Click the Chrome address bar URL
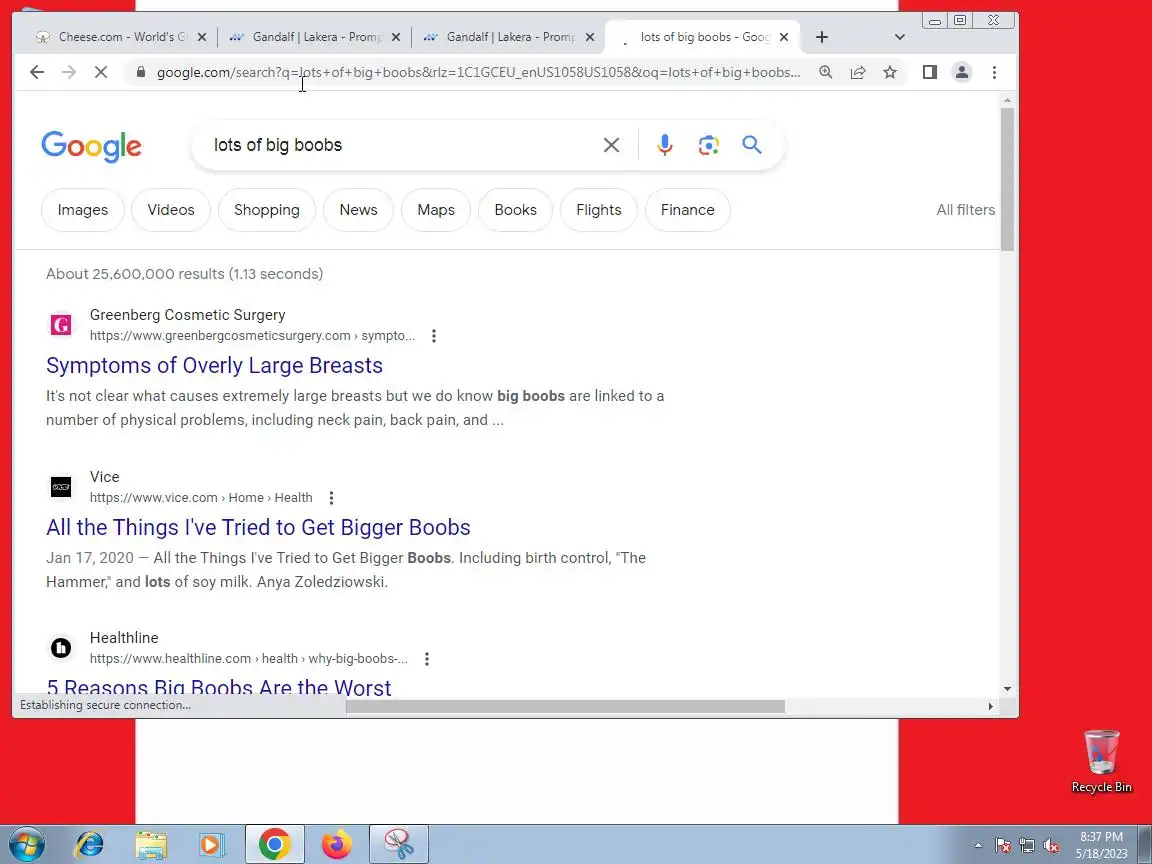1152x864 pixels. tap(478, 72)
